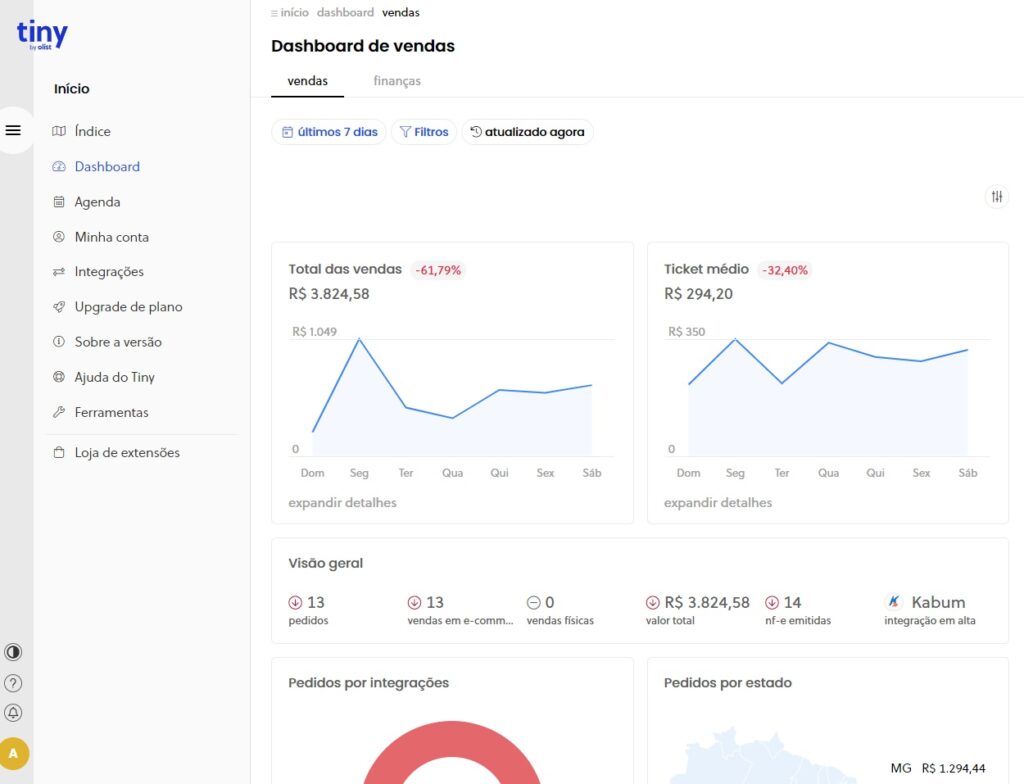Click the Minha conta user icon
The width and height of the screenshot is (1024, 784).
tap(59, 237)
